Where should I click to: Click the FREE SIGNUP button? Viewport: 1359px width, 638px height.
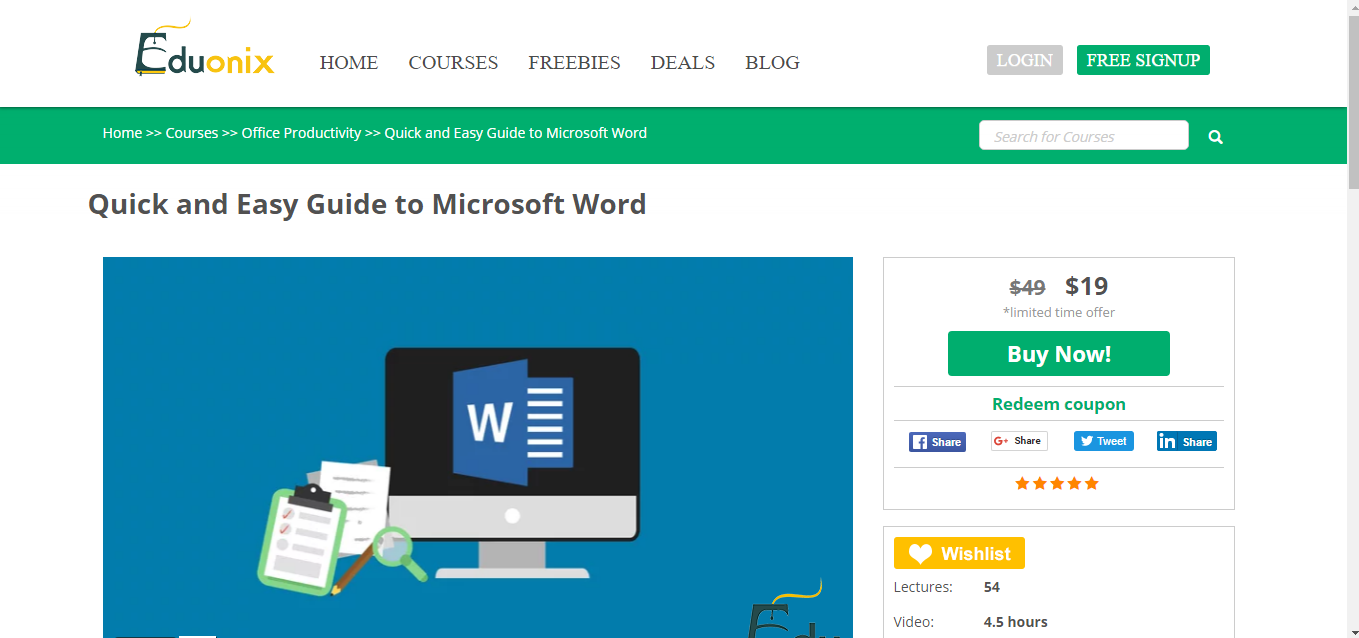pos(1143,60)
